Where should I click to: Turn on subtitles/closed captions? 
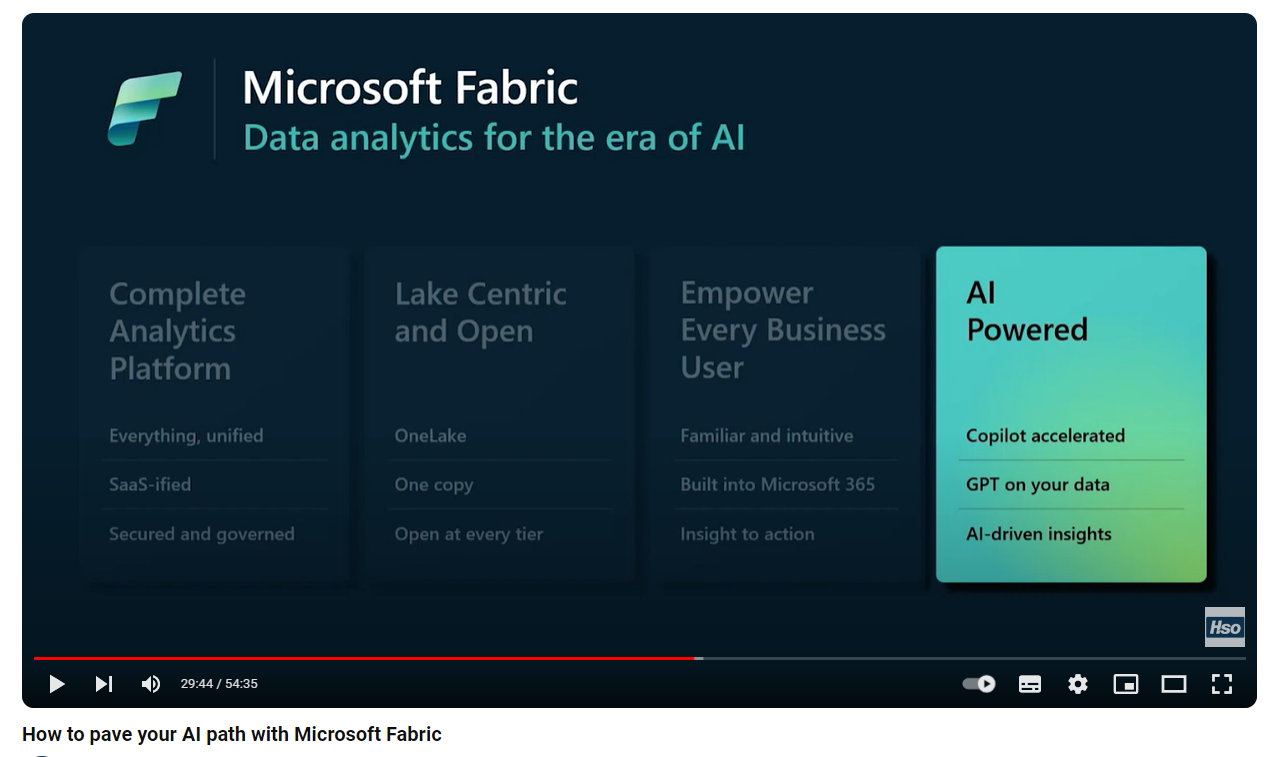tap(1030, 684)
